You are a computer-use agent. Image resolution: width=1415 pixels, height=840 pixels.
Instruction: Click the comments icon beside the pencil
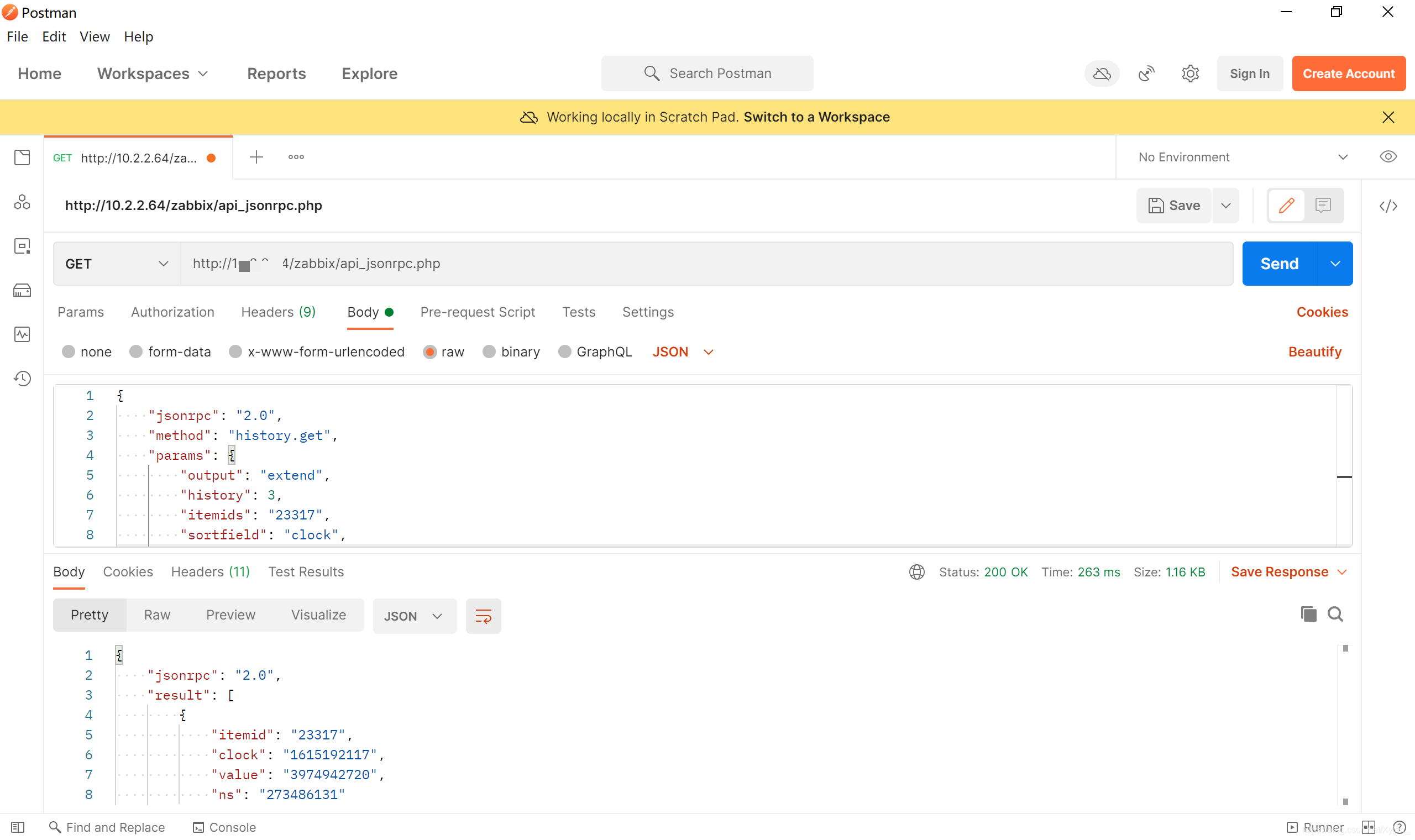tap(1323, 206)
